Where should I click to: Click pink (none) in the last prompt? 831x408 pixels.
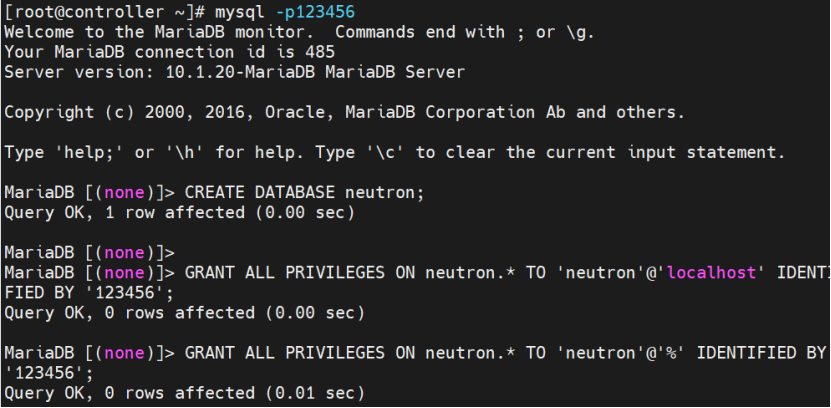pyautogui.click(x=125, y=353)
